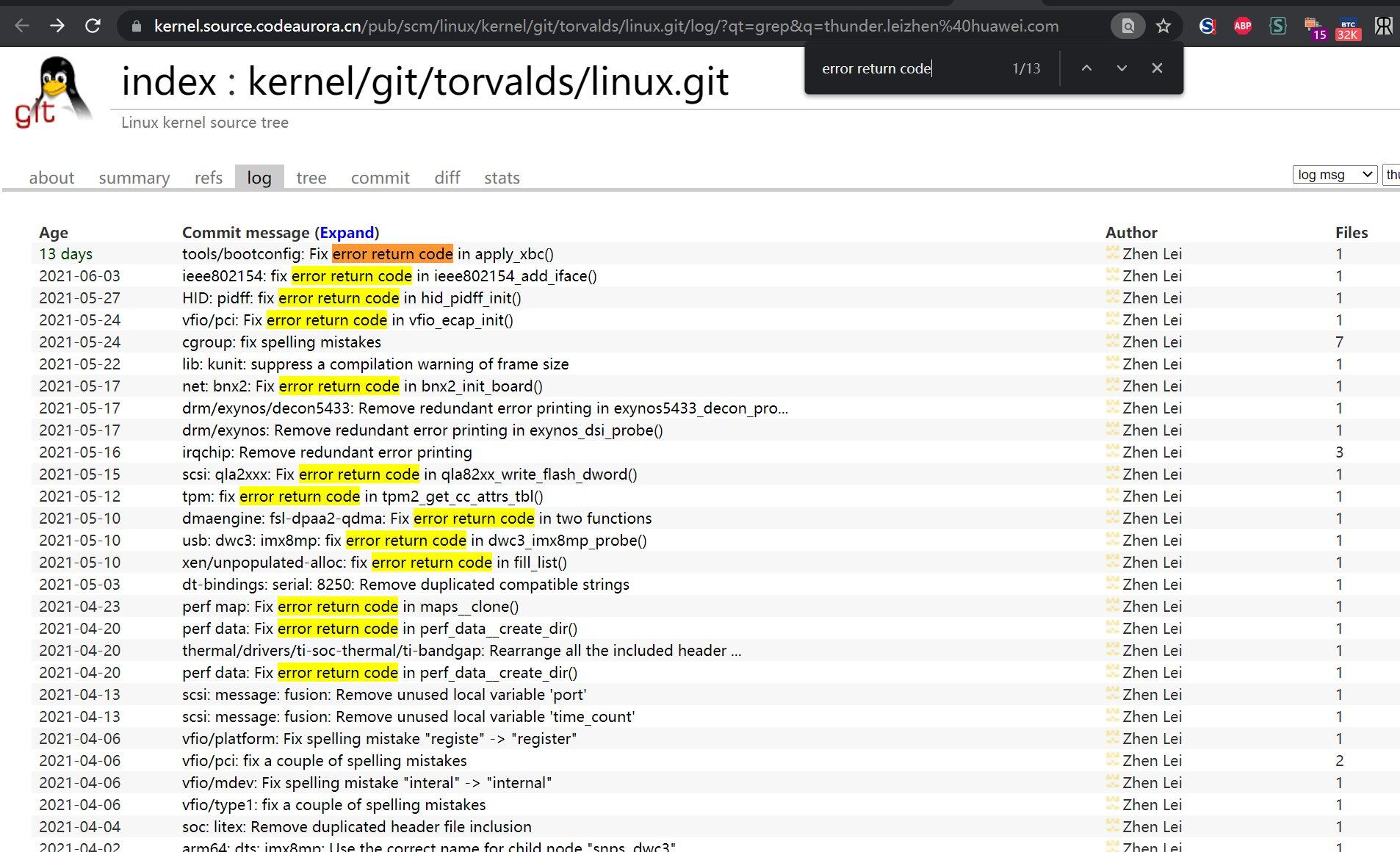
Task: Click the search query text field
Action: (x=1391, y=175)
